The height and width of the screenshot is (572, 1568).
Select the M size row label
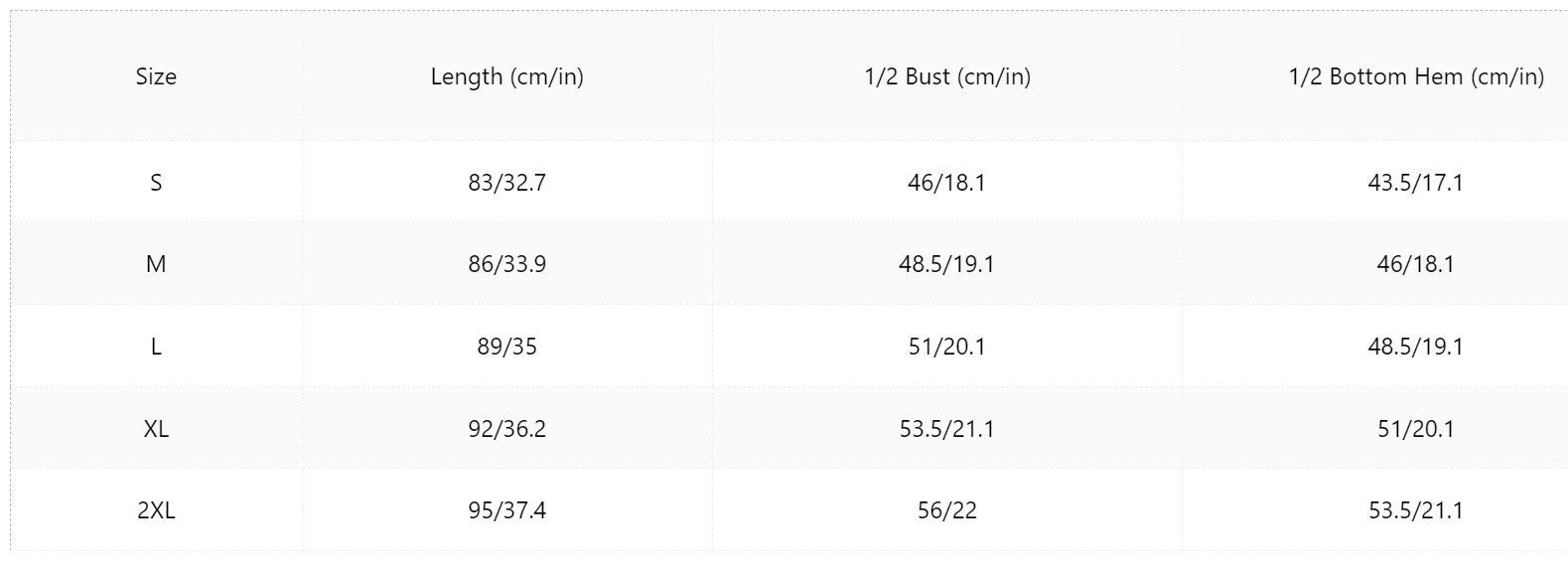coord(156,264)
